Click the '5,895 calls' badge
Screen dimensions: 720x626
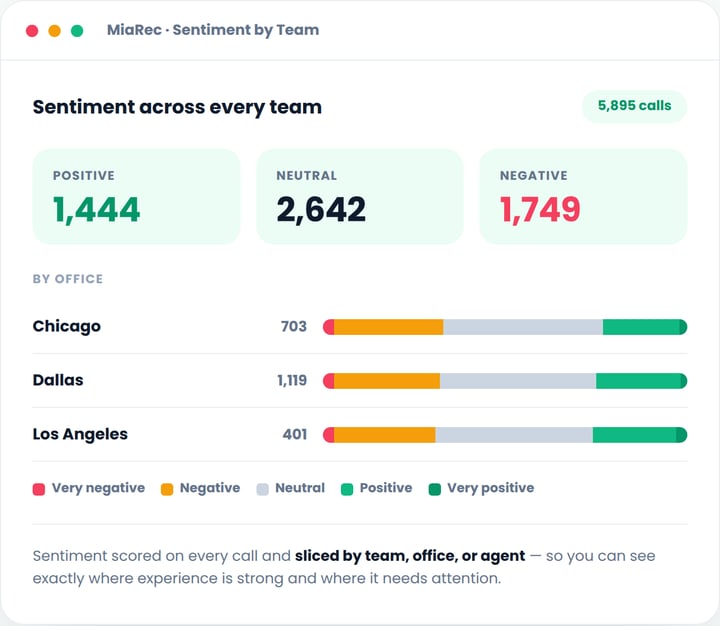tap(634, 106)
